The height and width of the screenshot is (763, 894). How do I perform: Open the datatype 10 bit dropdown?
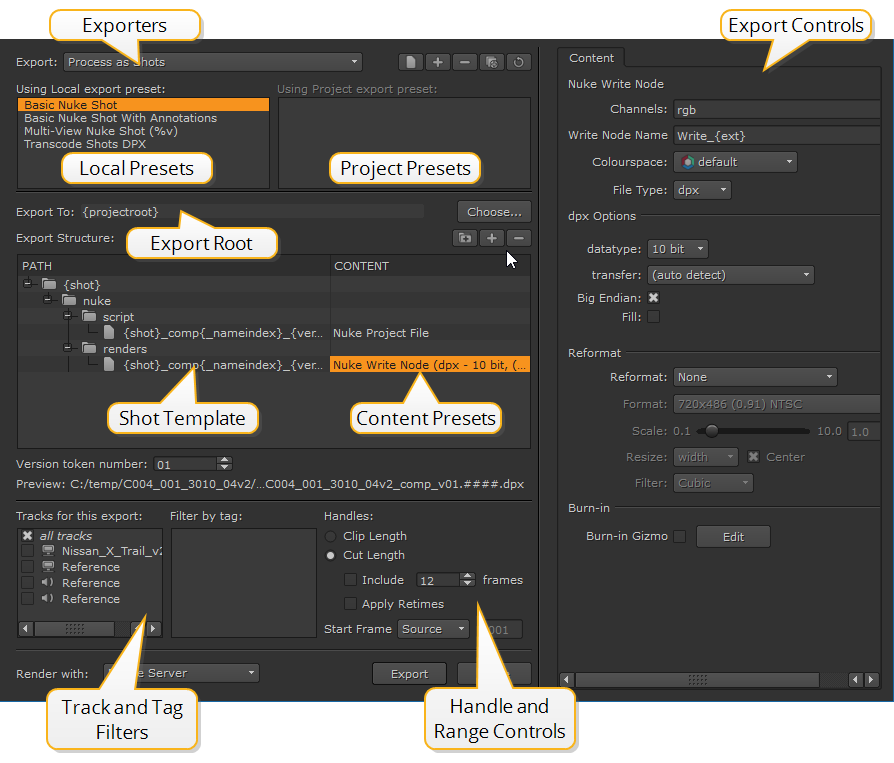click(x=677, y=248)
